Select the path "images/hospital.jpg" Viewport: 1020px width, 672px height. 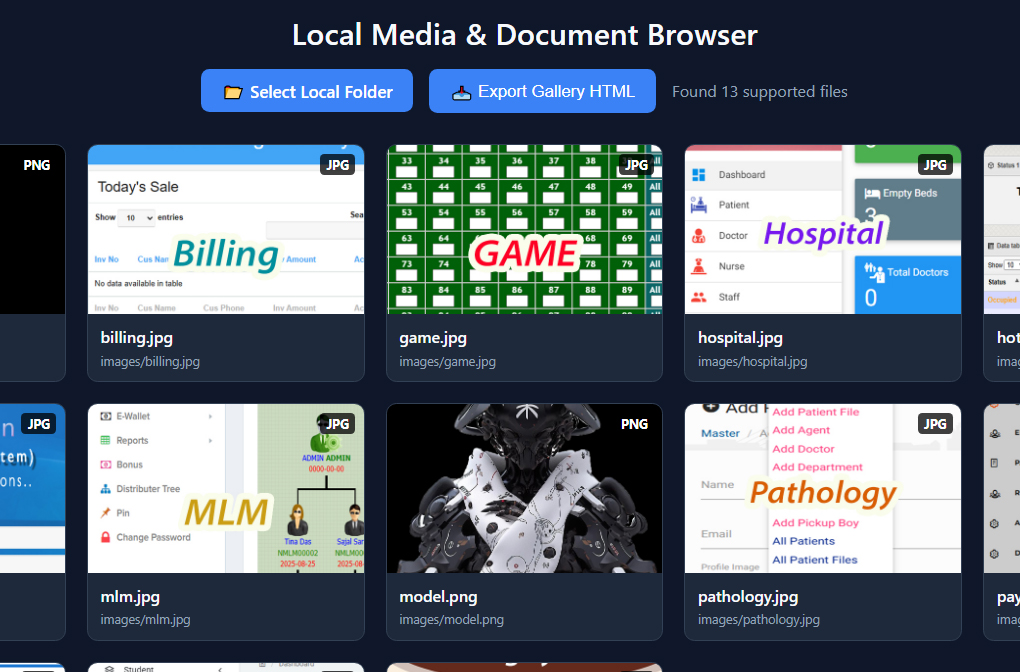click(753, 362)
